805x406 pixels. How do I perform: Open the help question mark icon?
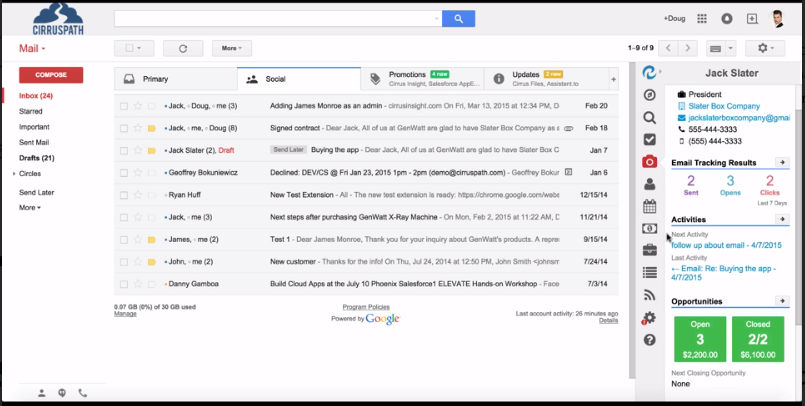[x=649, y=340]
